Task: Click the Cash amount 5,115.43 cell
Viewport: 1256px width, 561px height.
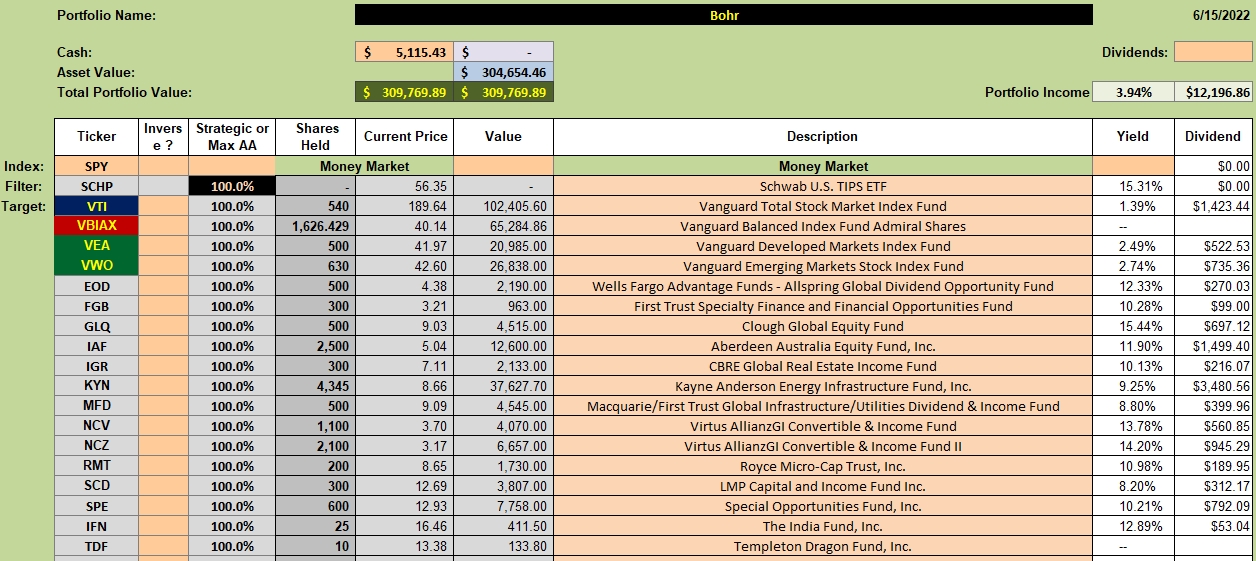Action: (404, 52)
